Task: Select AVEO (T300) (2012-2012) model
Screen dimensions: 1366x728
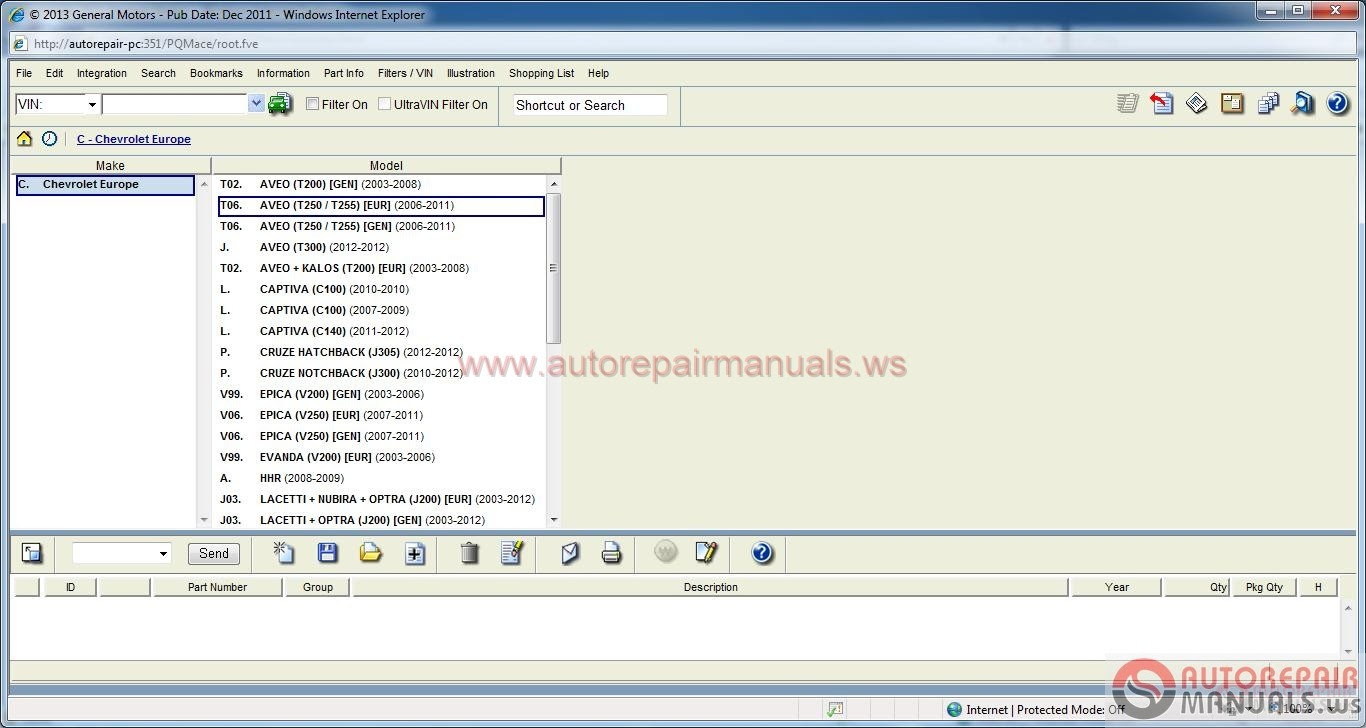Action: point(381,247)
